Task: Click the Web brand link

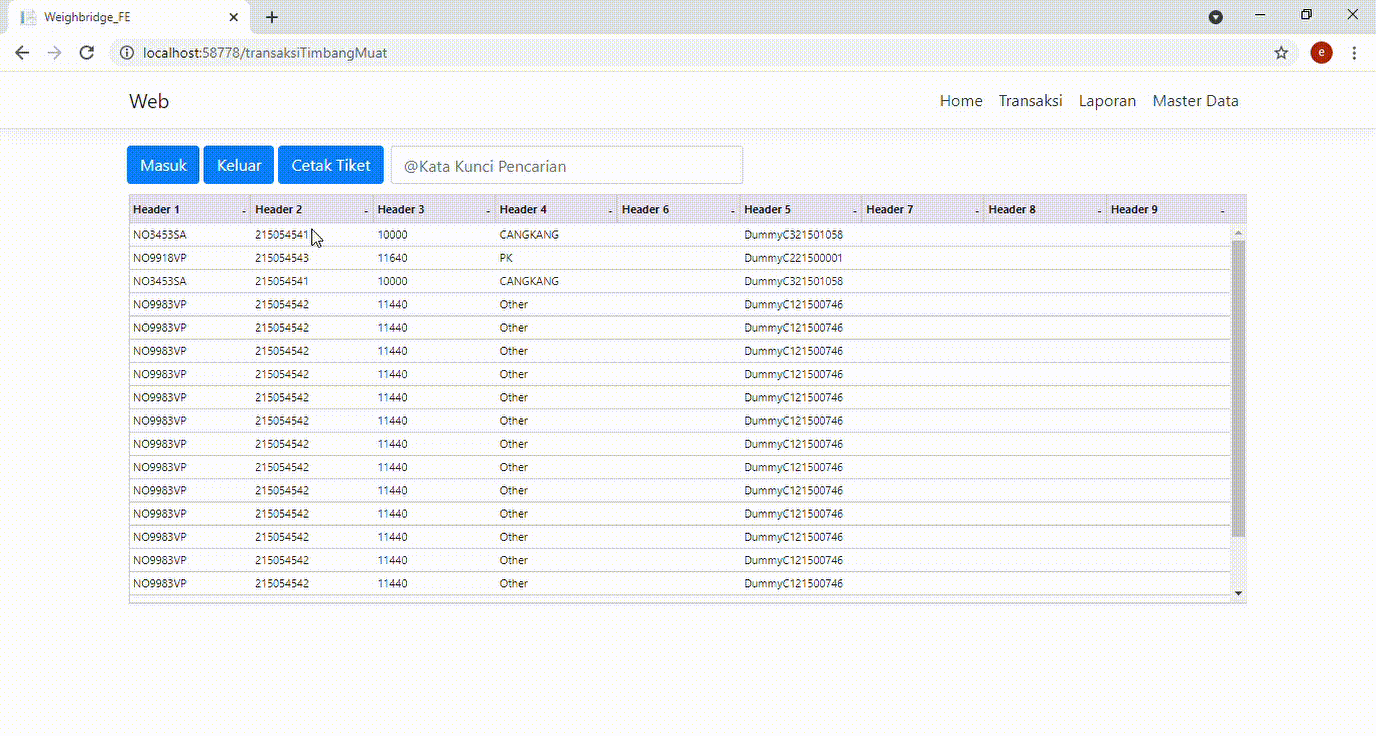Action: click(x=149, y=101)
